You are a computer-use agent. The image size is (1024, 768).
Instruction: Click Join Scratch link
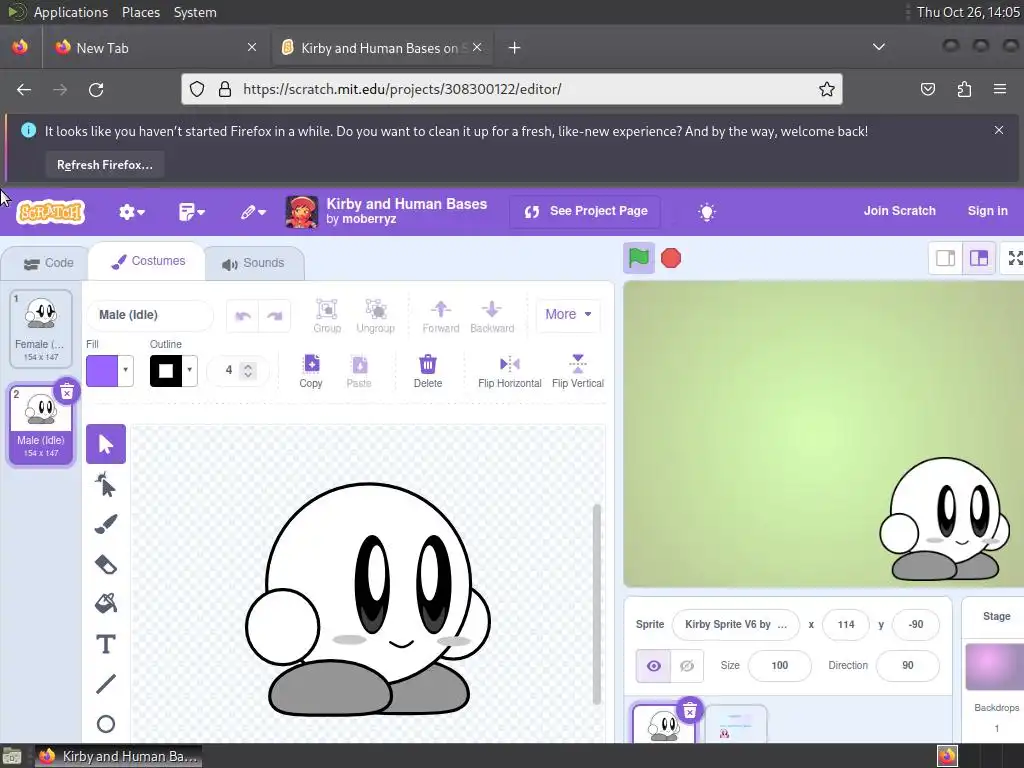tap(899, 211)
